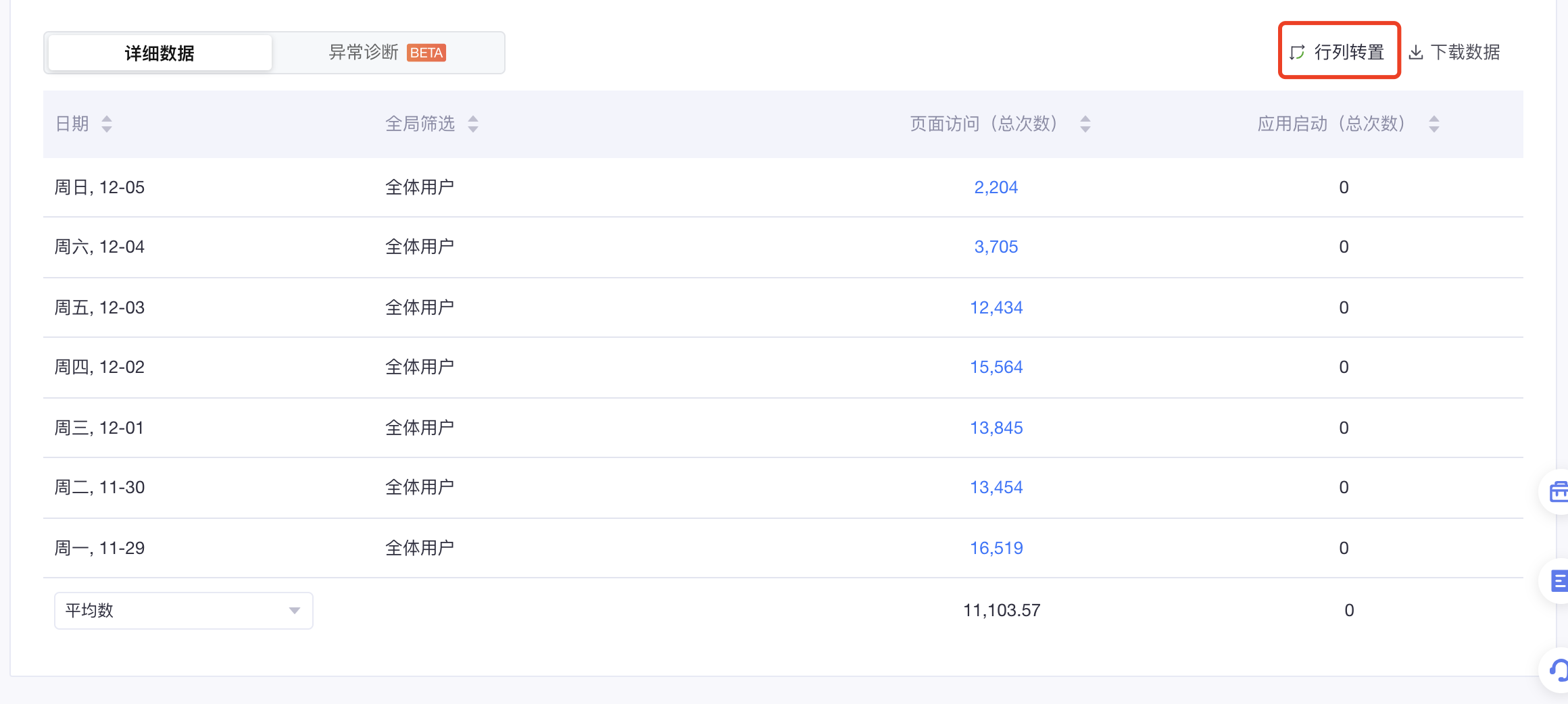Click 全体用户 in the 12-05 row
The height and width of the screenshot is (704, 1568).
(x=420, y=187)
